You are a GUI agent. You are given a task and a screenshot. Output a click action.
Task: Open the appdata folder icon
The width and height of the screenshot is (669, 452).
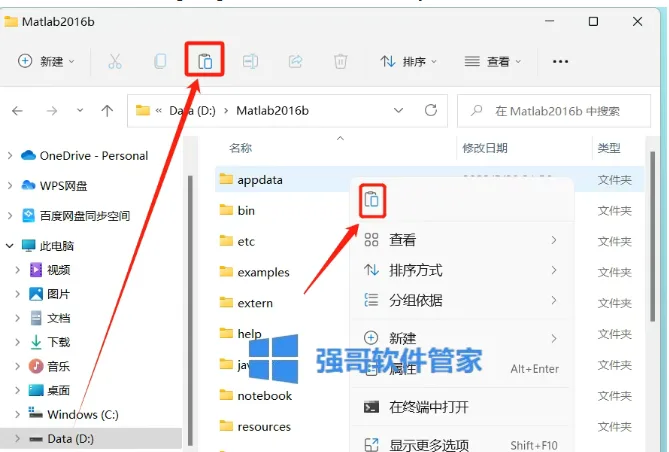pos(226,179)
